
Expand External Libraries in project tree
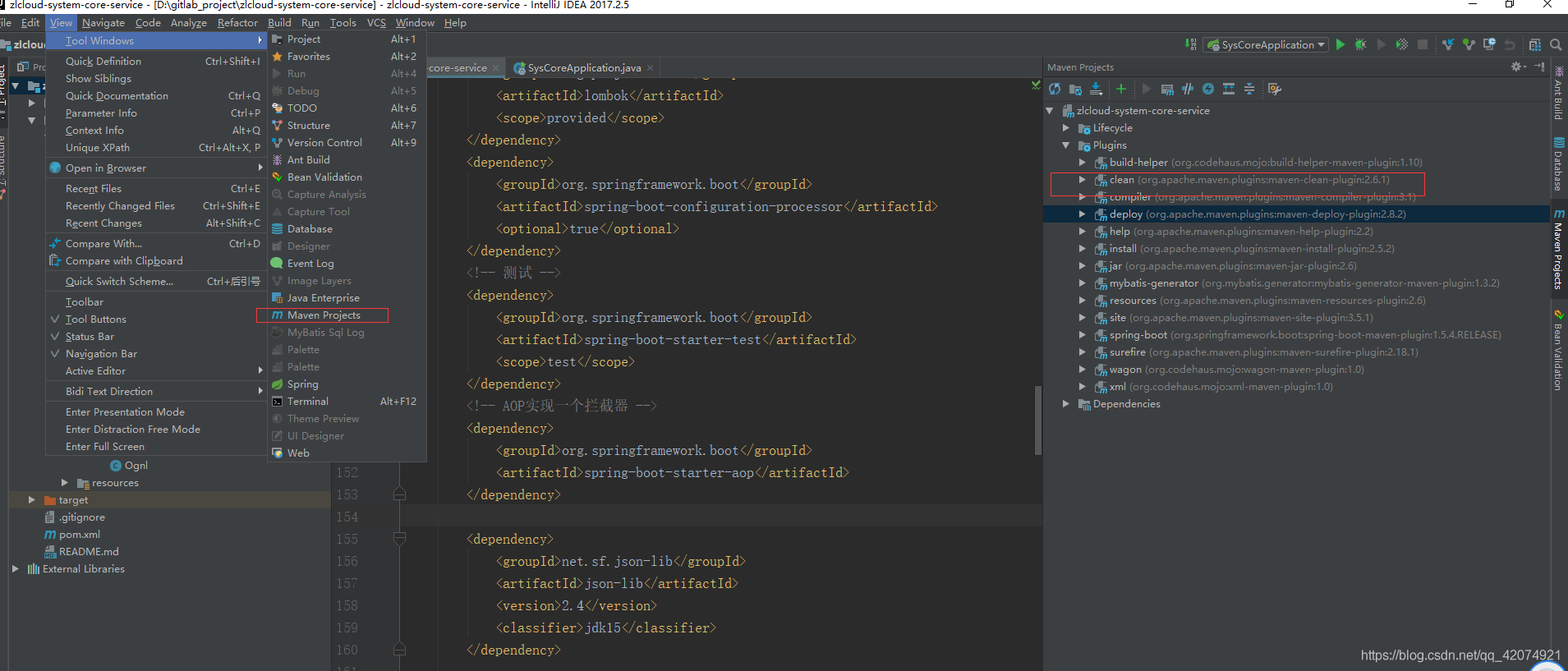15,568
